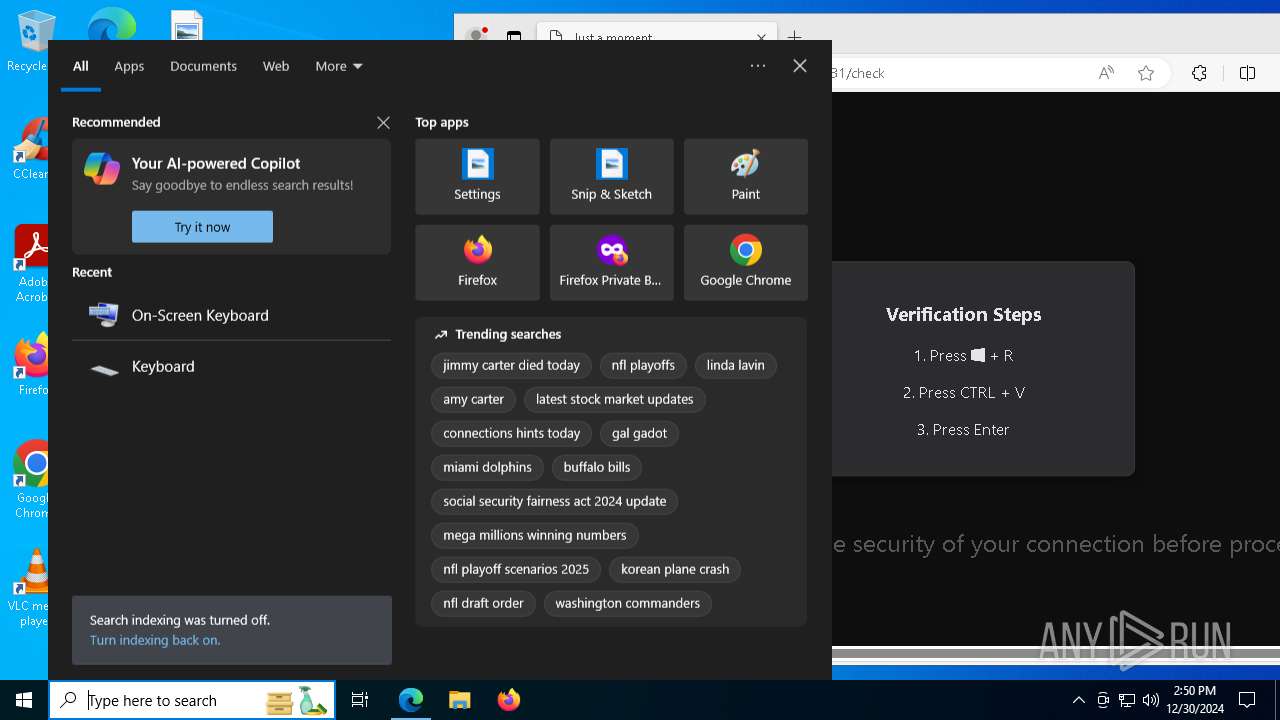Open notification center on taskbar
This screenshot has height=720, width=1280.
click(1247, 700)
